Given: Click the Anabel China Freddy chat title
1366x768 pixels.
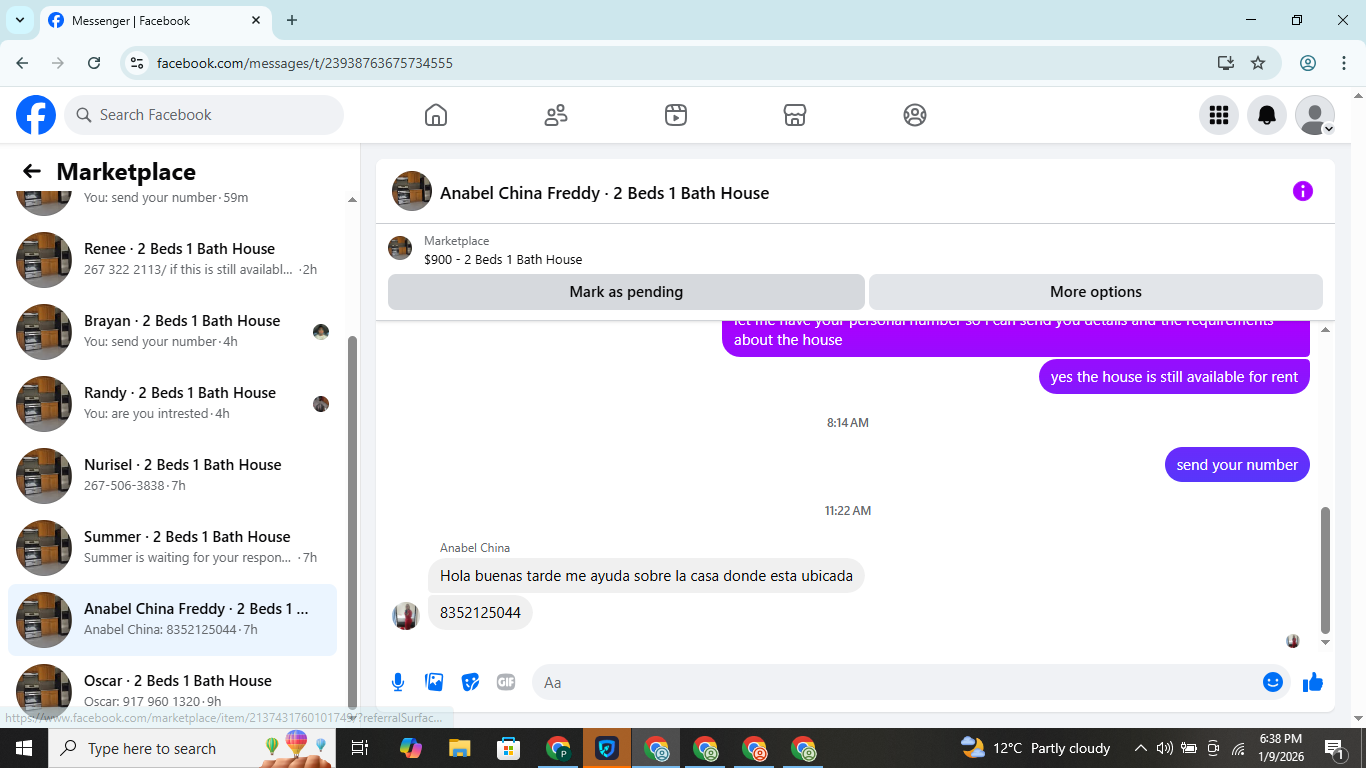Looking at the screenshot, I should click(604, 193).
